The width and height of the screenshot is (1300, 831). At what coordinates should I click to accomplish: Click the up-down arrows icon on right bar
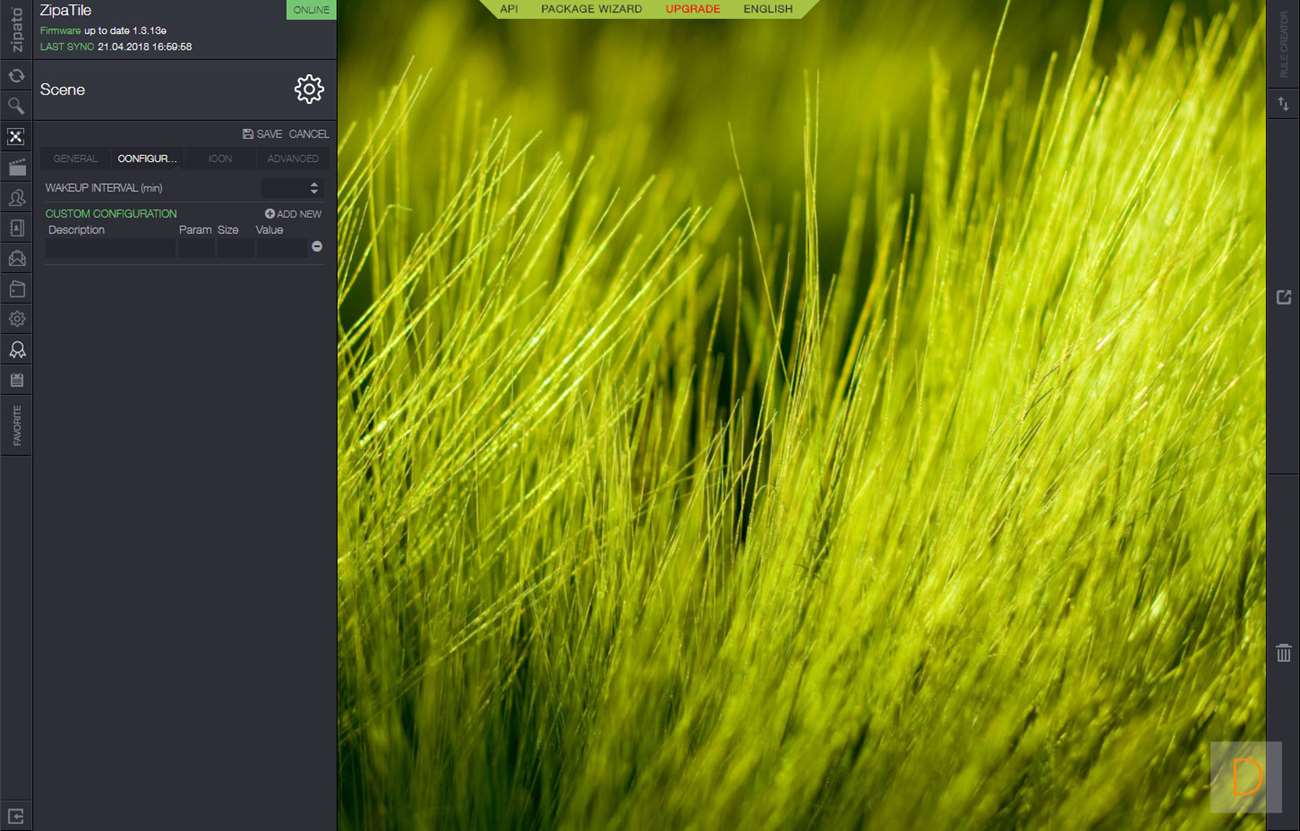point(1284,104)
